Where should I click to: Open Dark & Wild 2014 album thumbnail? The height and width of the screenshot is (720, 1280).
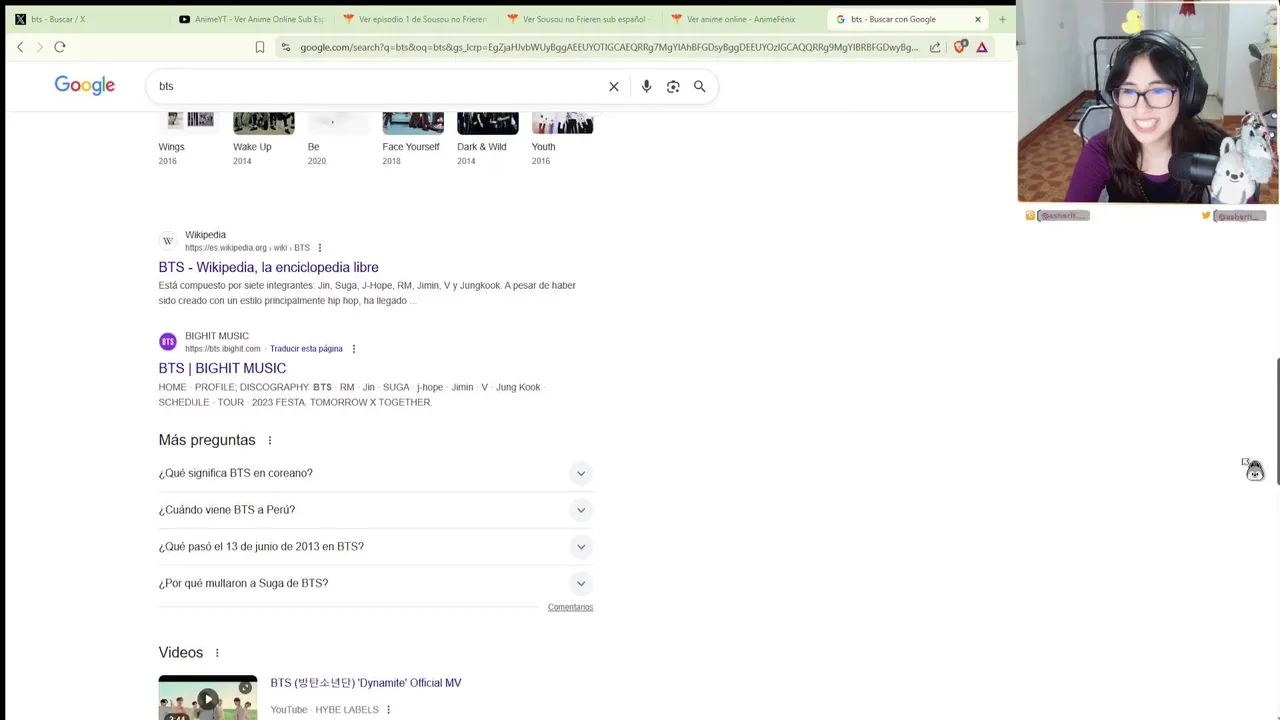coord(488,124)
